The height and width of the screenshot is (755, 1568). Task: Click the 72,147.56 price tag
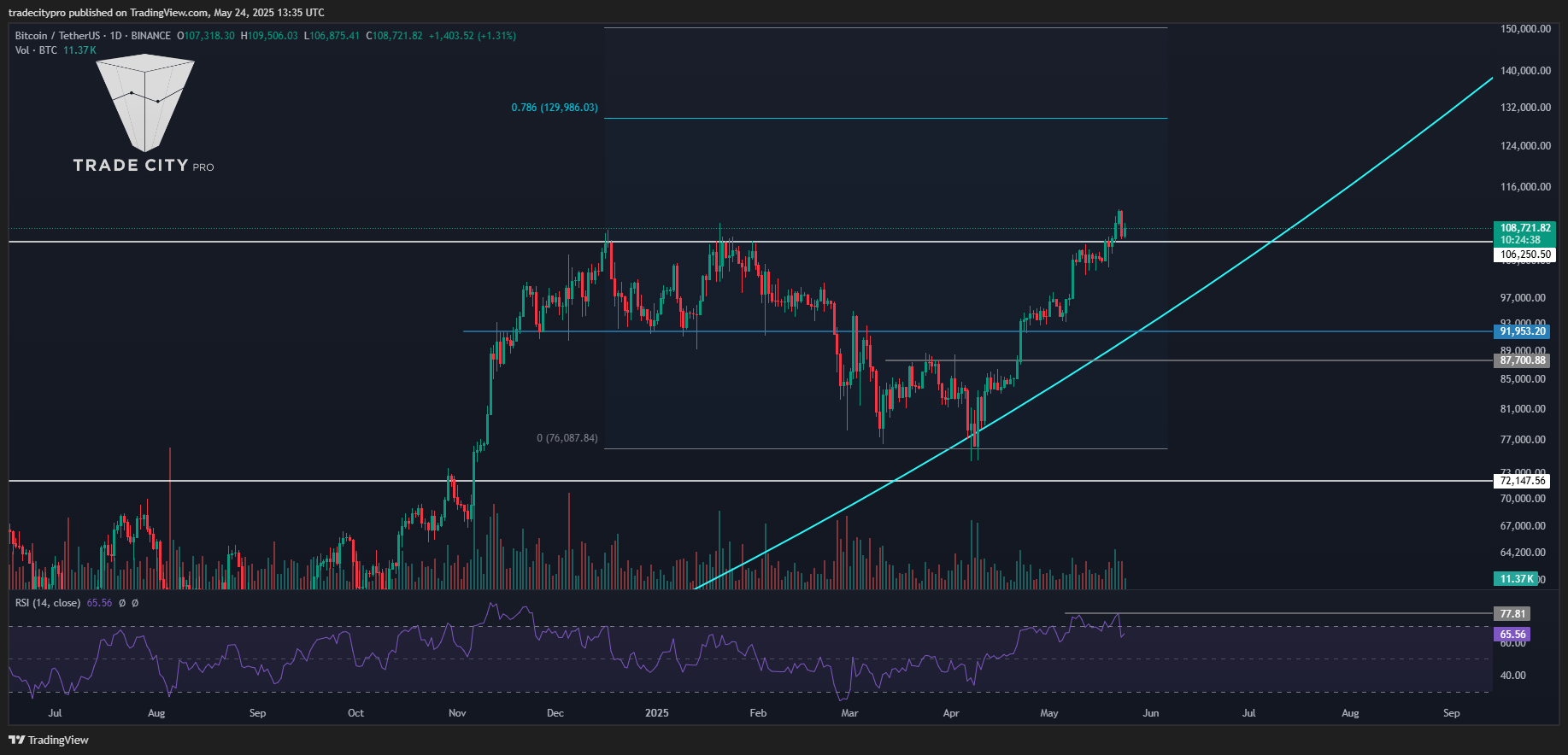(1523, 481)
